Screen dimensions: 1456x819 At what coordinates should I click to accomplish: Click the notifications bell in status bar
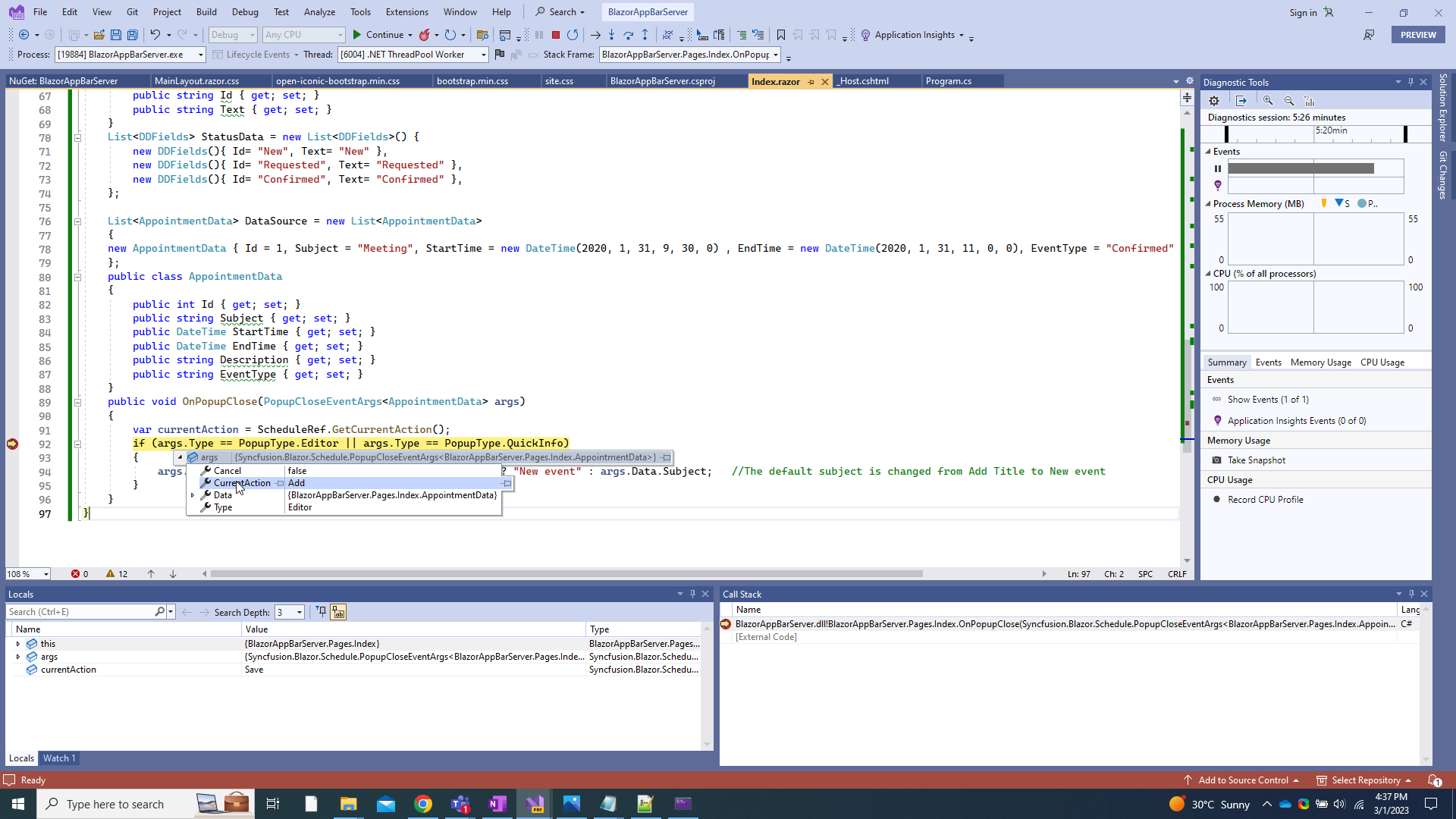point(1435,780)
